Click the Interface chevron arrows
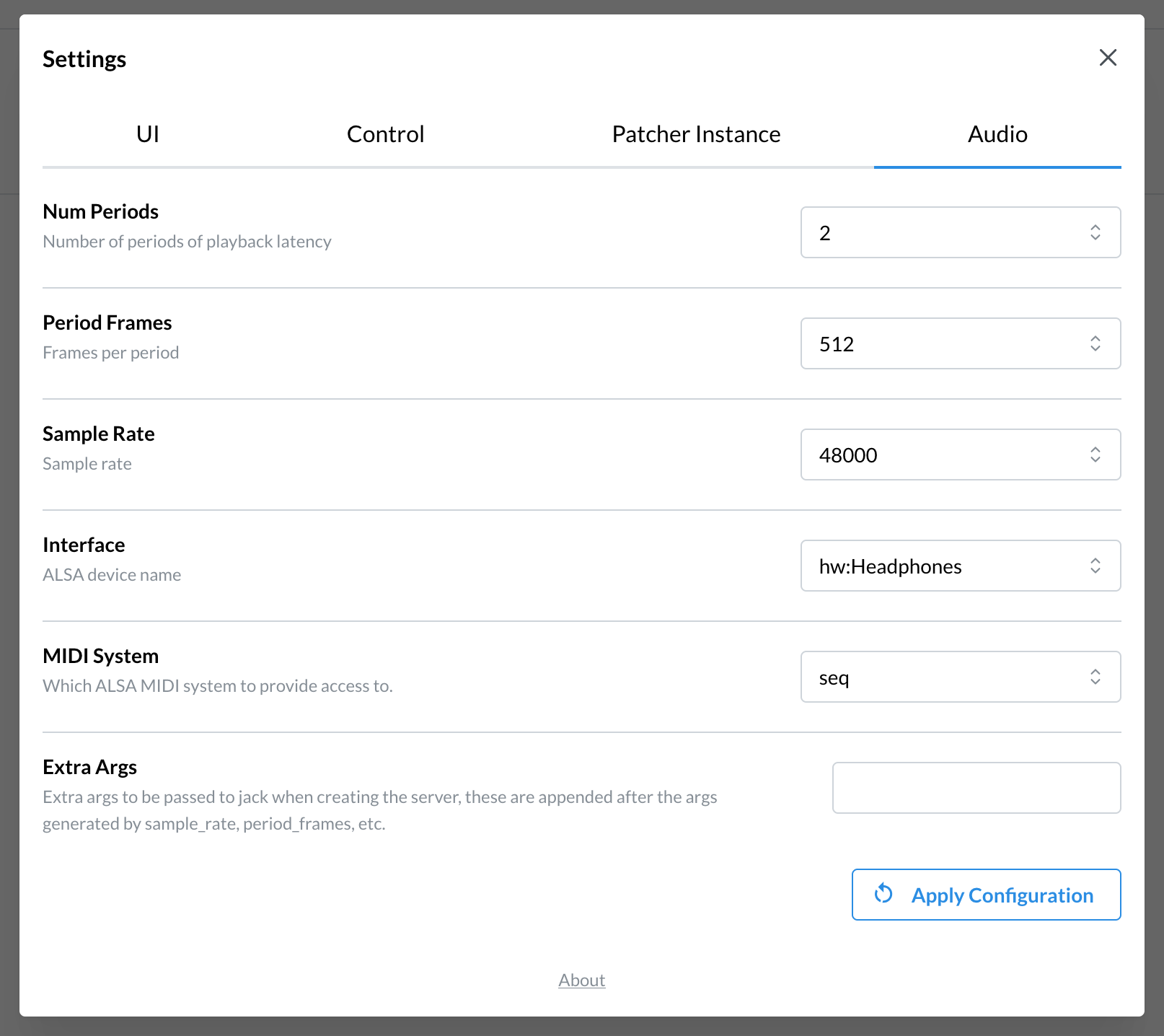 pos(1095,566)
